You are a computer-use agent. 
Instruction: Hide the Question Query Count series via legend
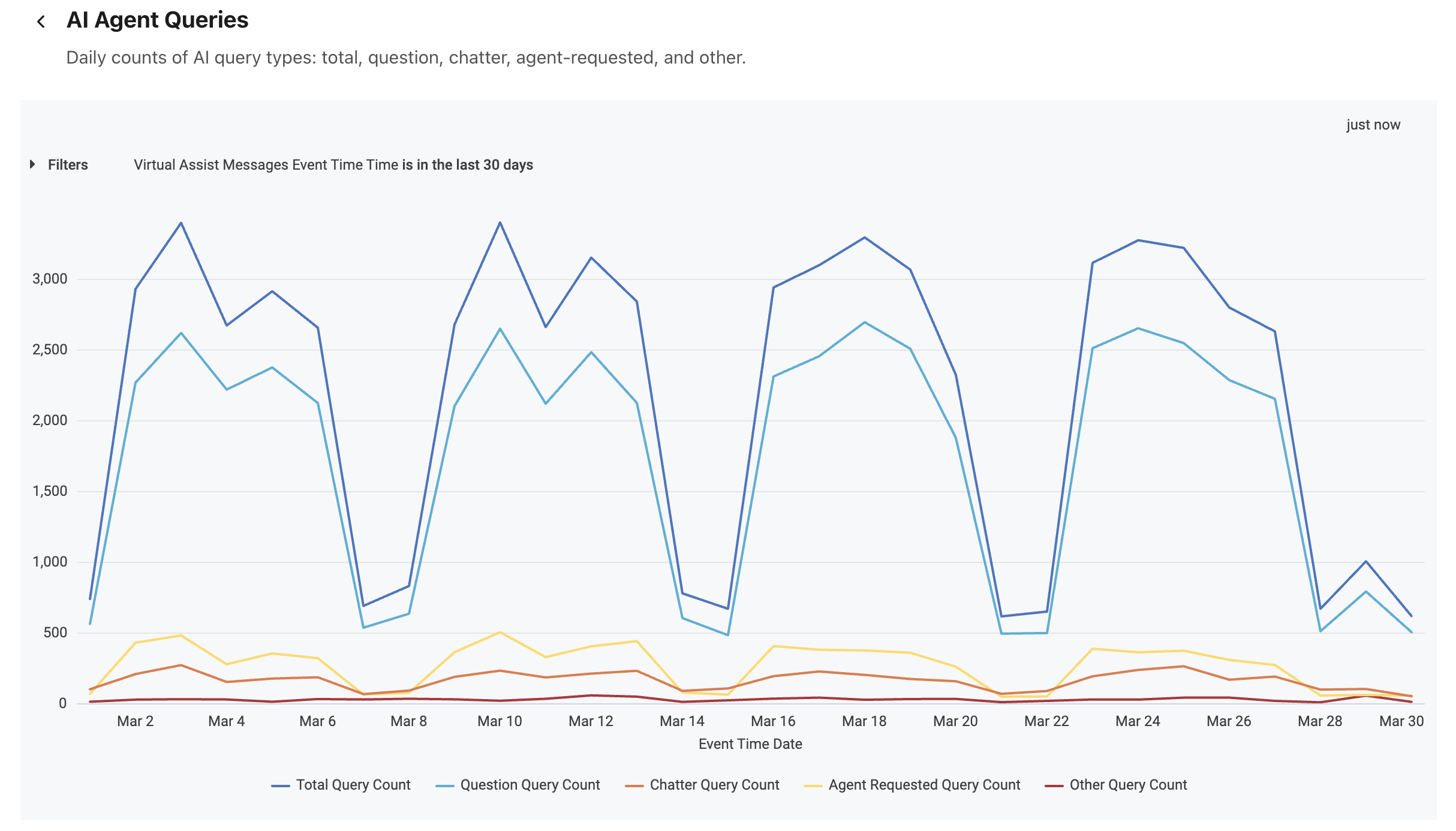point(529,784)
